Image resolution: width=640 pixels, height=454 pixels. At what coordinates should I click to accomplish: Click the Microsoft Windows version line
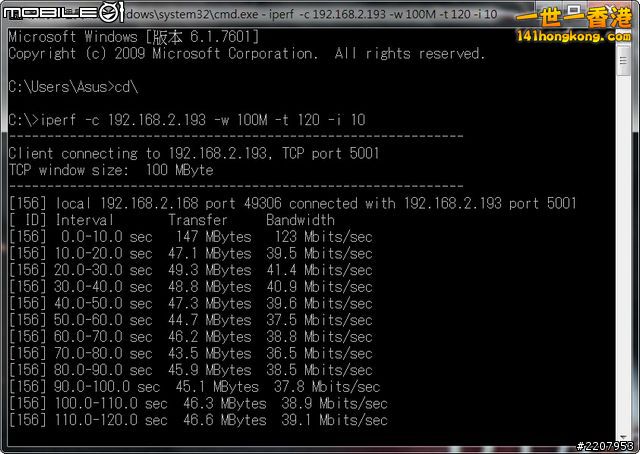click(x=133, y=36)
